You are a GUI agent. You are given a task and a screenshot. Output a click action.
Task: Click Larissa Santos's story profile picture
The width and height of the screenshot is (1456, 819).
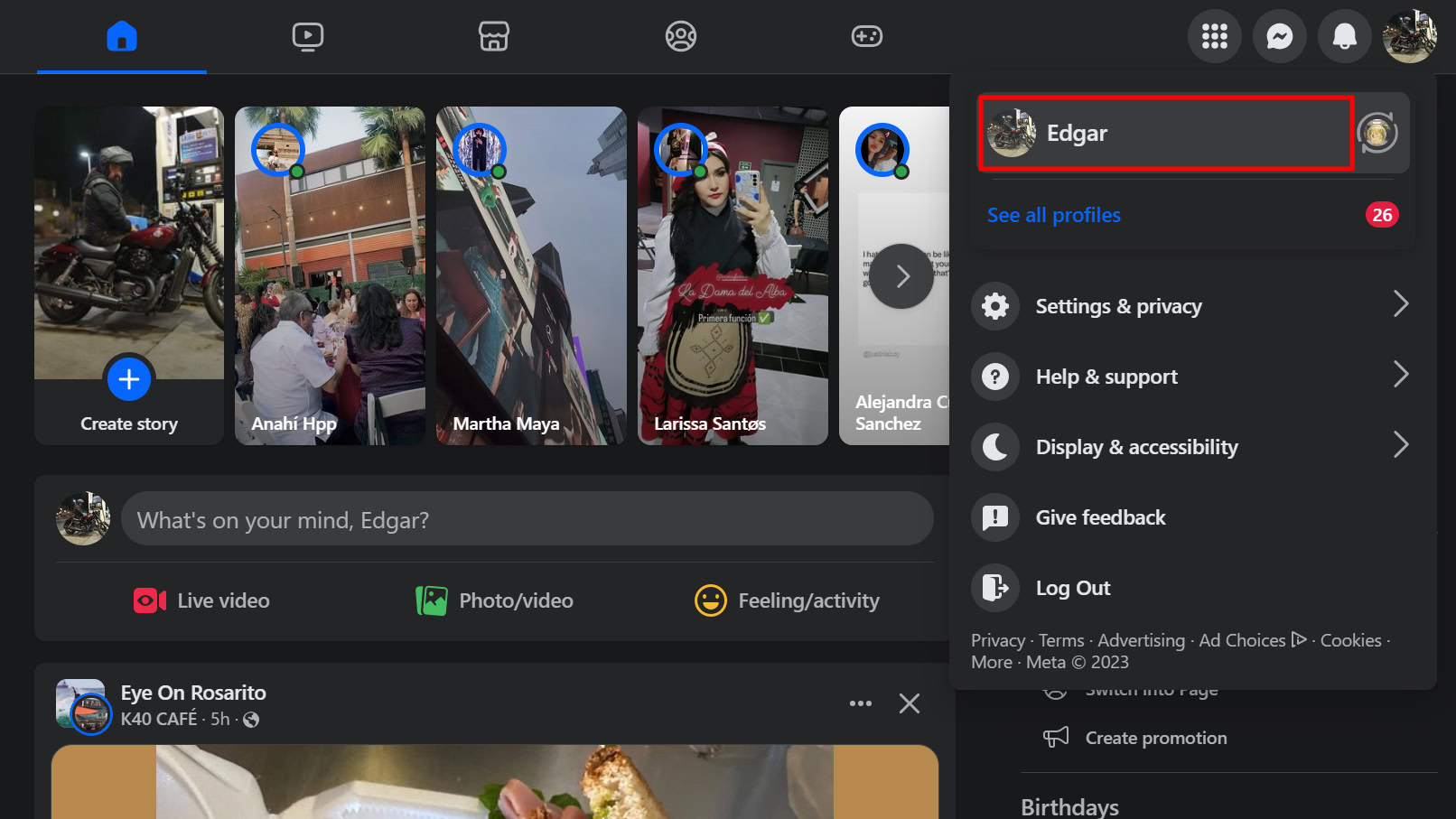[681, 150]
